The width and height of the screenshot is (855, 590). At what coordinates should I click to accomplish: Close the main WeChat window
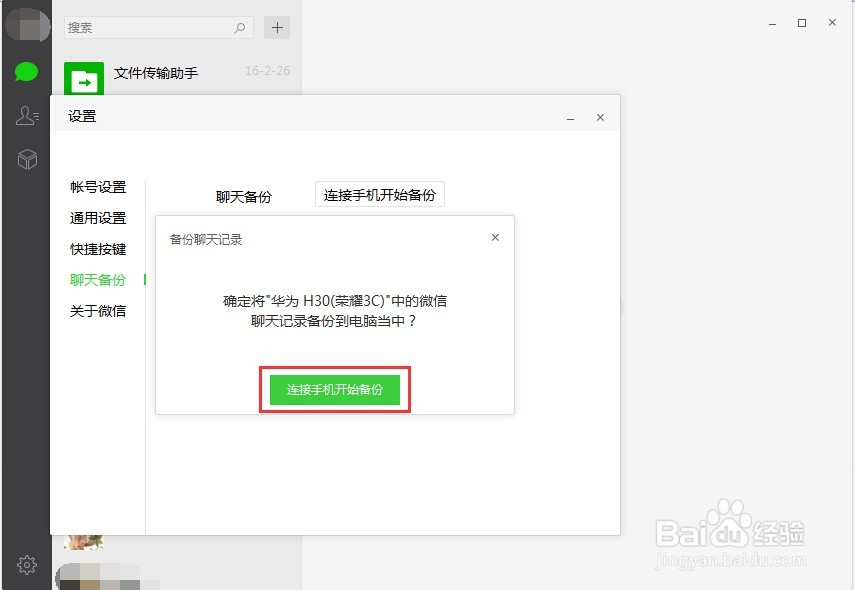point(832,22)
